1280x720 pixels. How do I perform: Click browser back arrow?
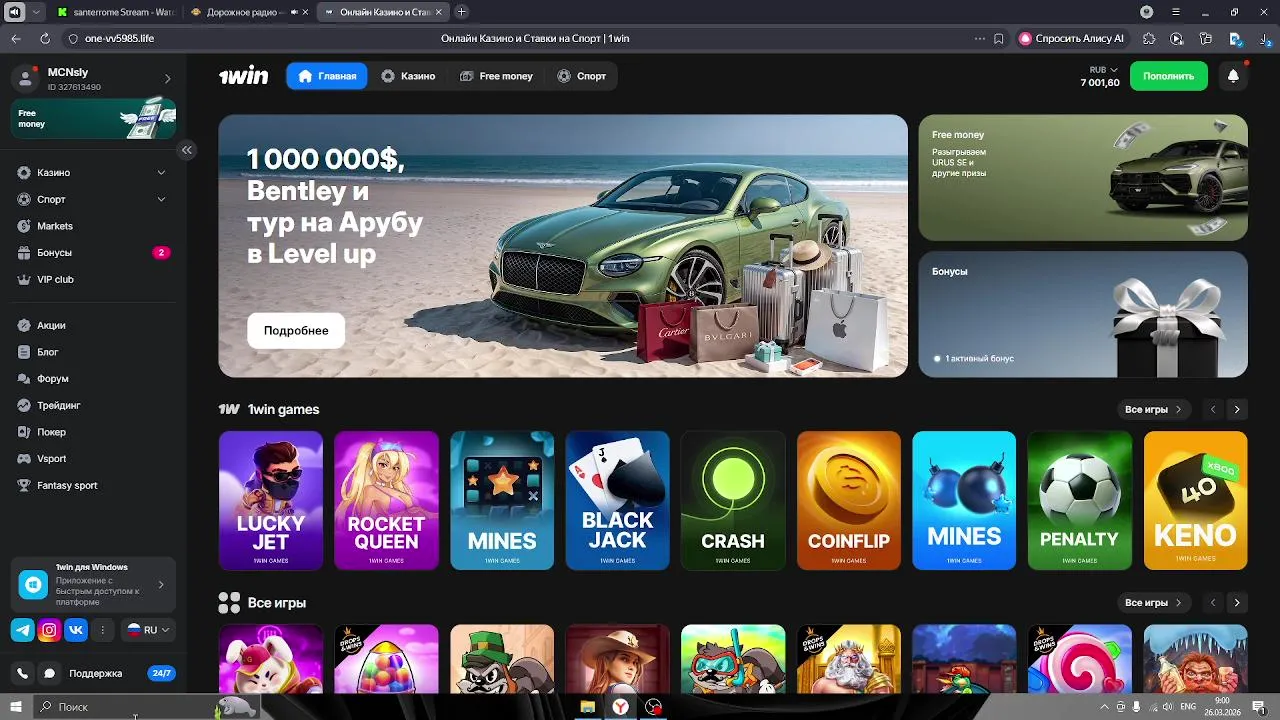click(16, 38)
